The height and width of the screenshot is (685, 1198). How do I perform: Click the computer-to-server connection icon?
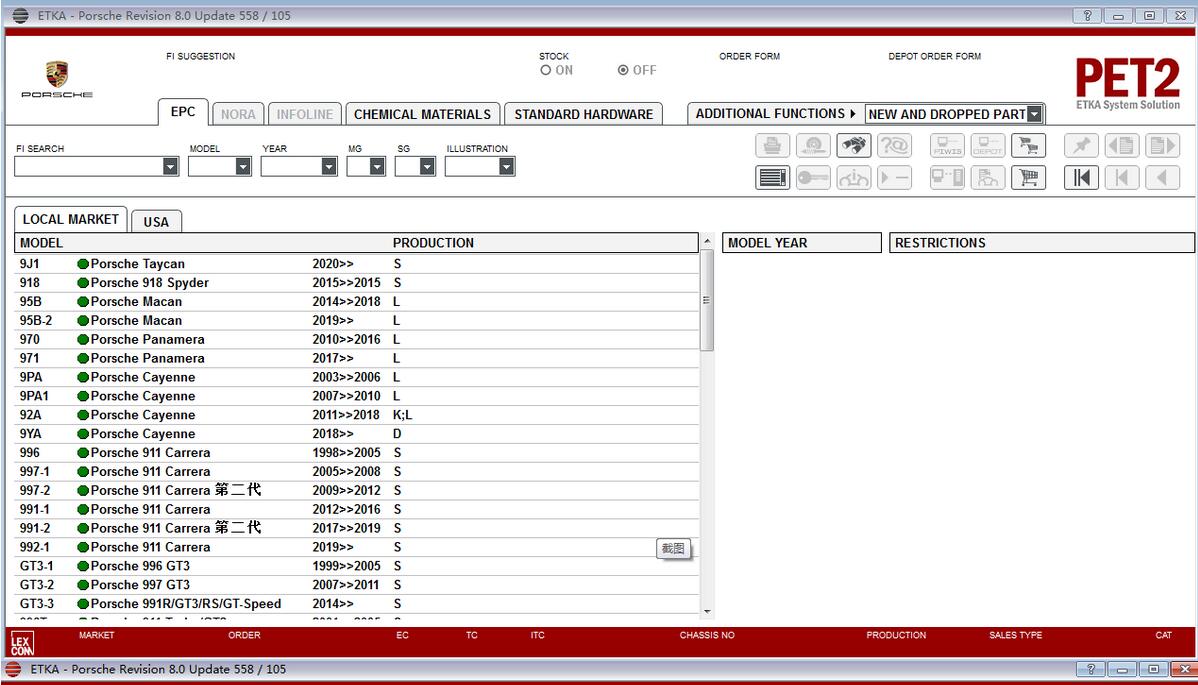click(947, 178)
